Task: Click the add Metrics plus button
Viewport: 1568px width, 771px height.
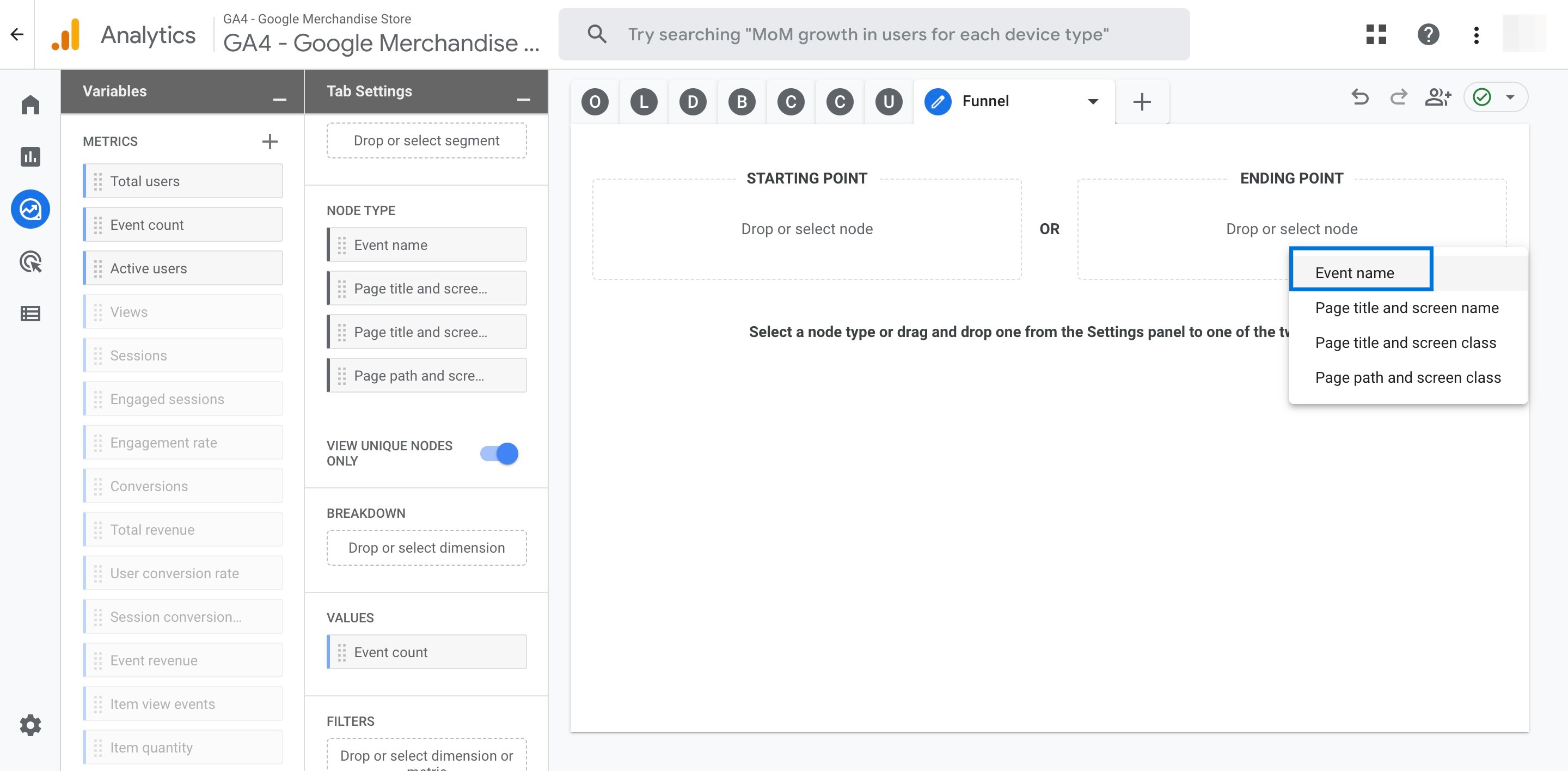Action: pos(270,141)
